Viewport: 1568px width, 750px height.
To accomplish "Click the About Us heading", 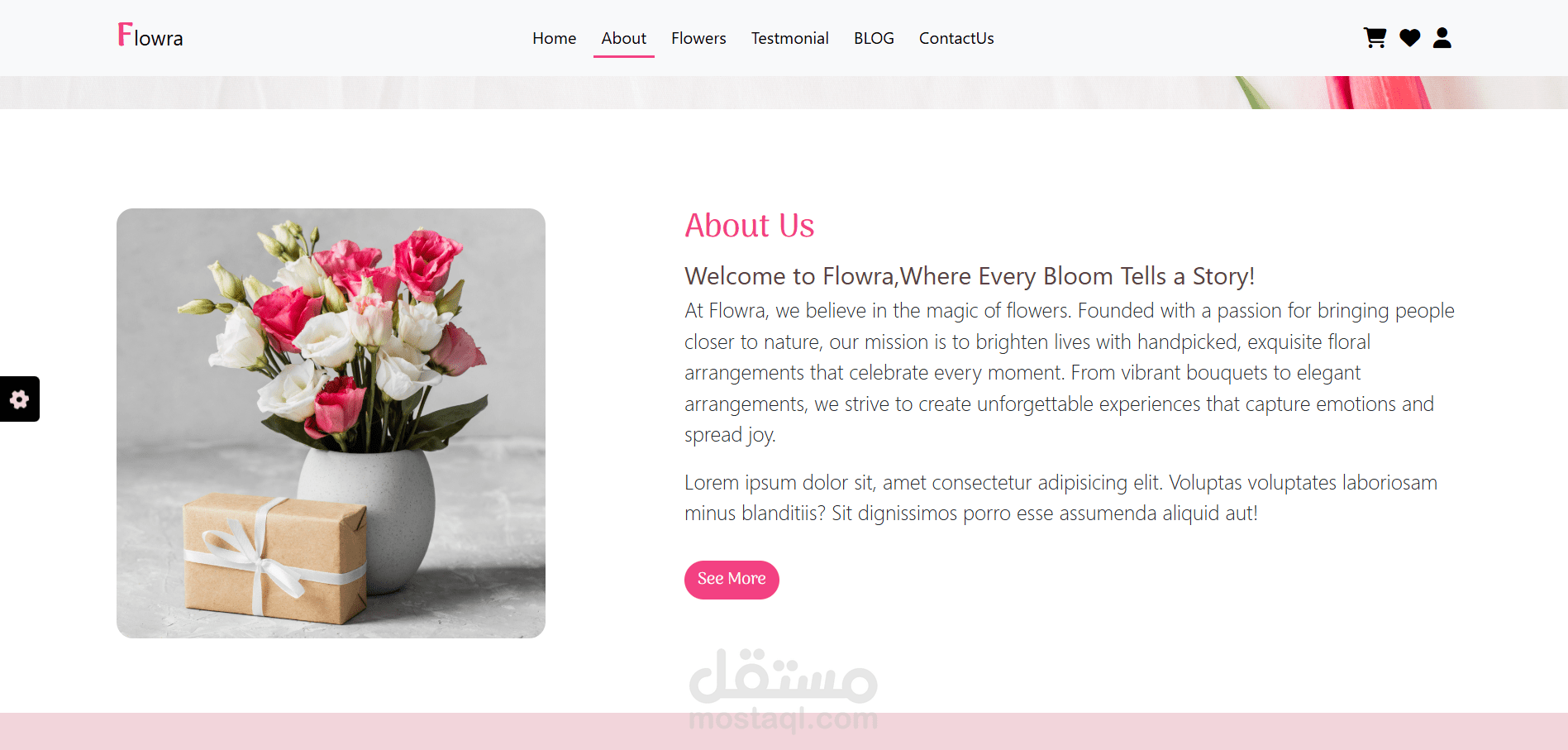I will [x=749, y=226].
